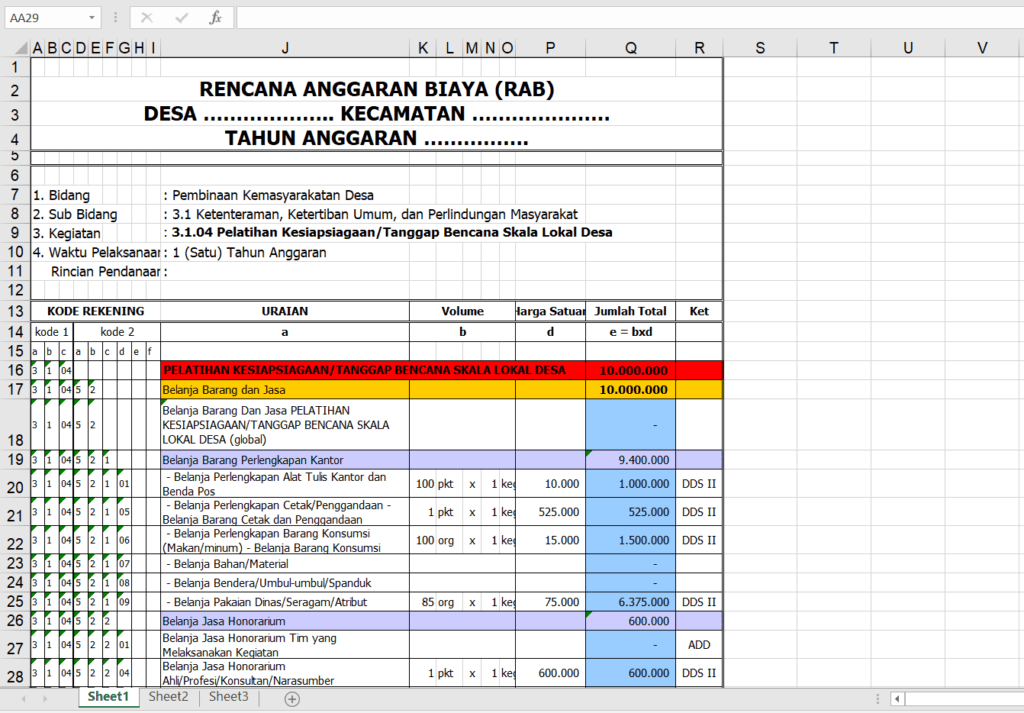Viewport: 1024px width, 713px height.
Task: Add a new worksheet with the plus icon
Action: point(292,697)
